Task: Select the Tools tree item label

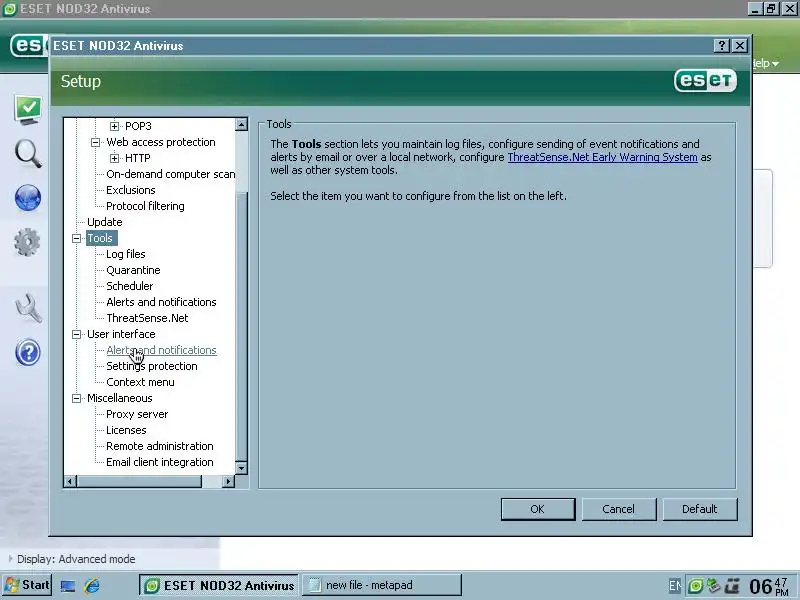Action: (x=100, y=238)
